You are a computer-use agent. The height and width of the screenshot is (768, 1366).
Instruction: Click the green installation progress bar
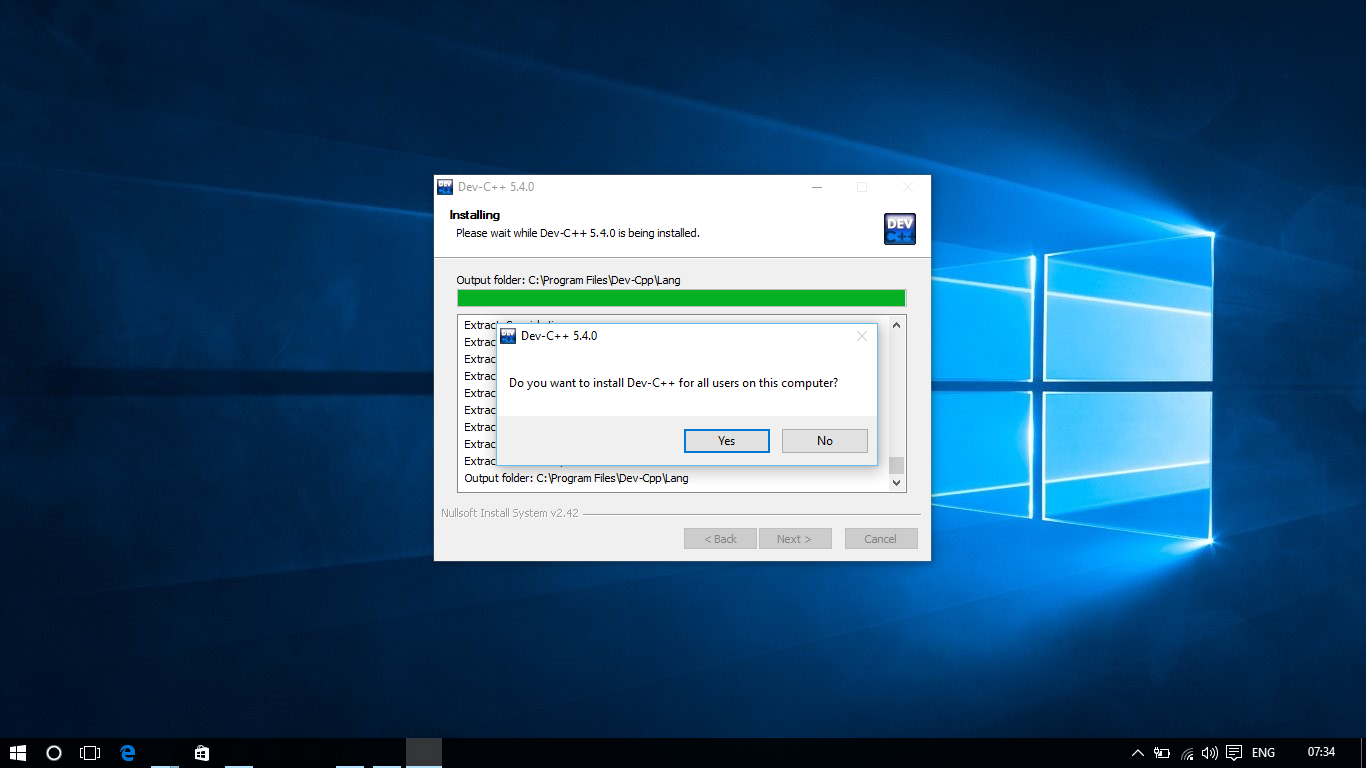681,298
